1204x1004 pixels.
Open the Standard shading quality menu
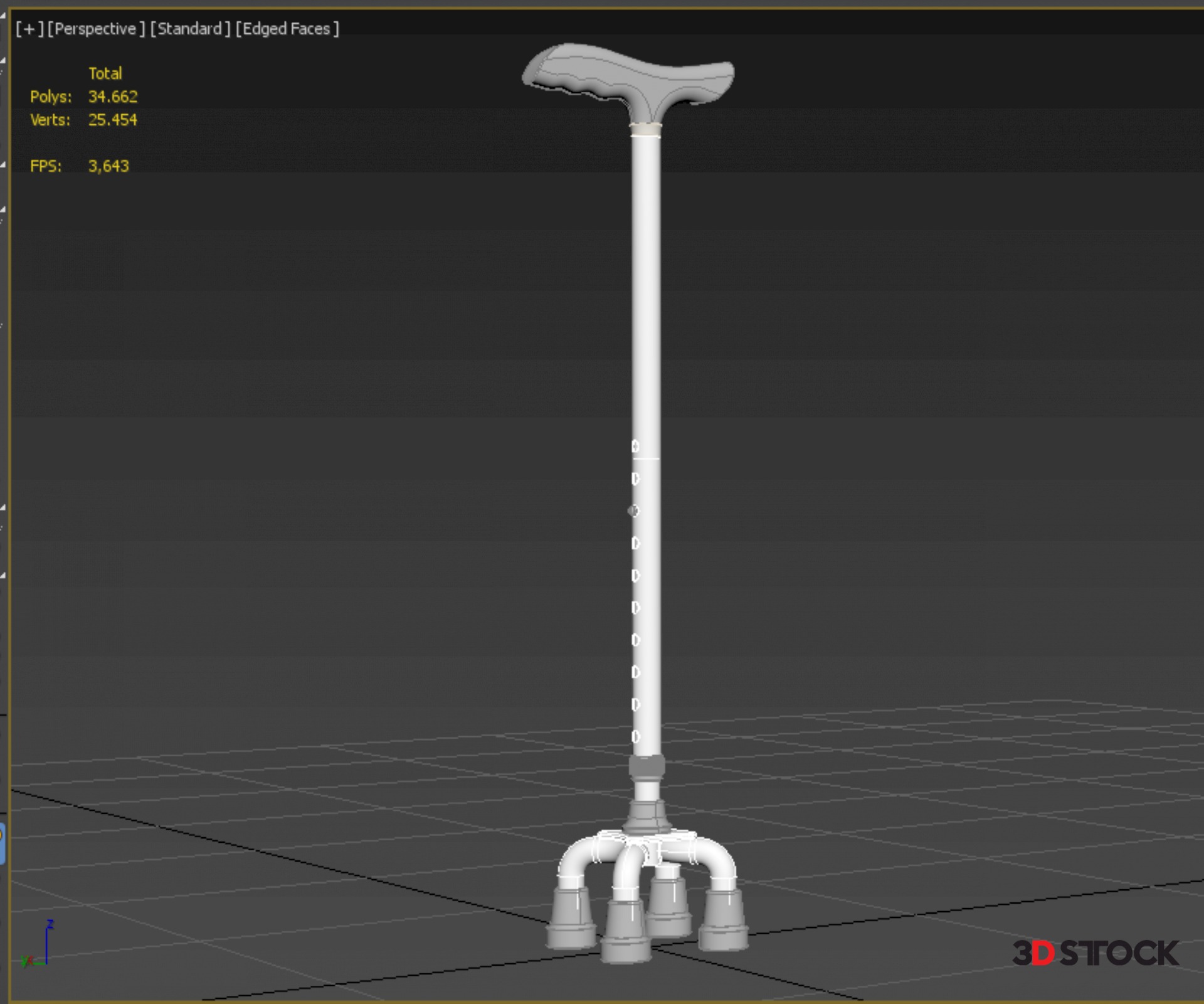(x=190, y=29)
